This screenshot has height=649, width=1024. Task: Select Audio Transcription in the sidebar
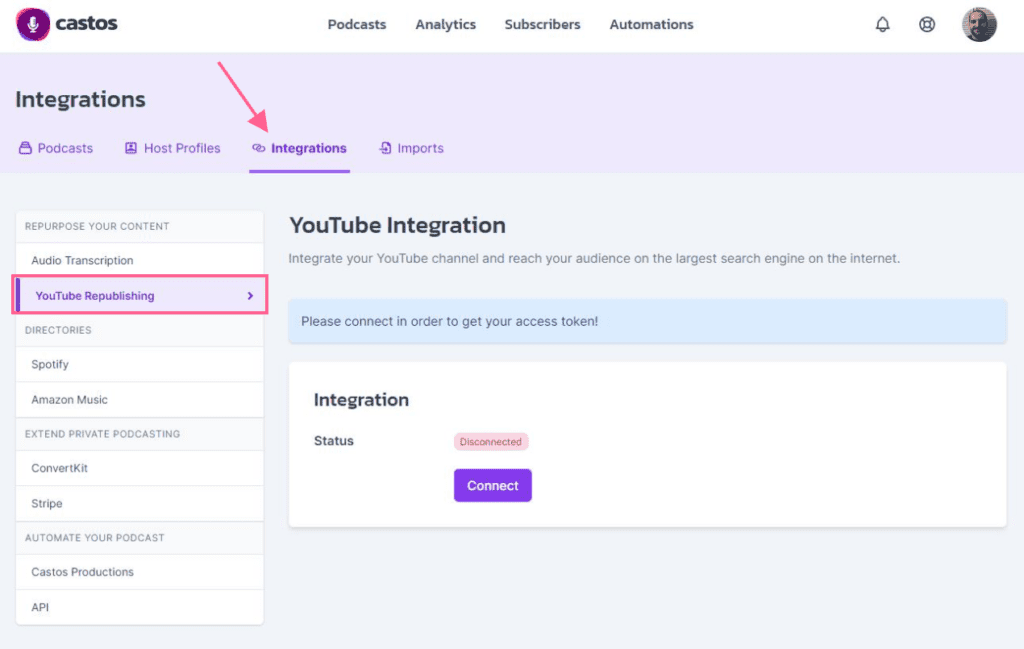(x=82, y=260)
